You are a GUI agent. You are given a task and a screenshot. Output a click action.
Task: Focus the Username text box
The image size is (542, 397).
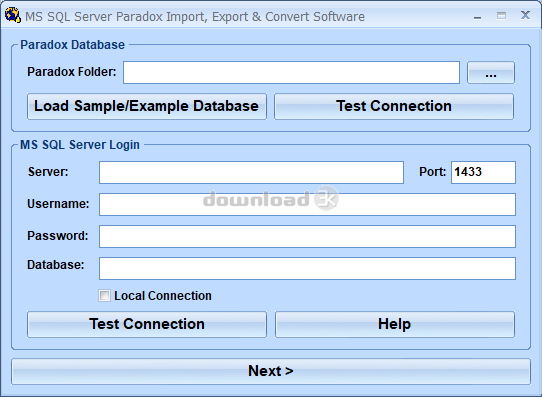(307, 205)
